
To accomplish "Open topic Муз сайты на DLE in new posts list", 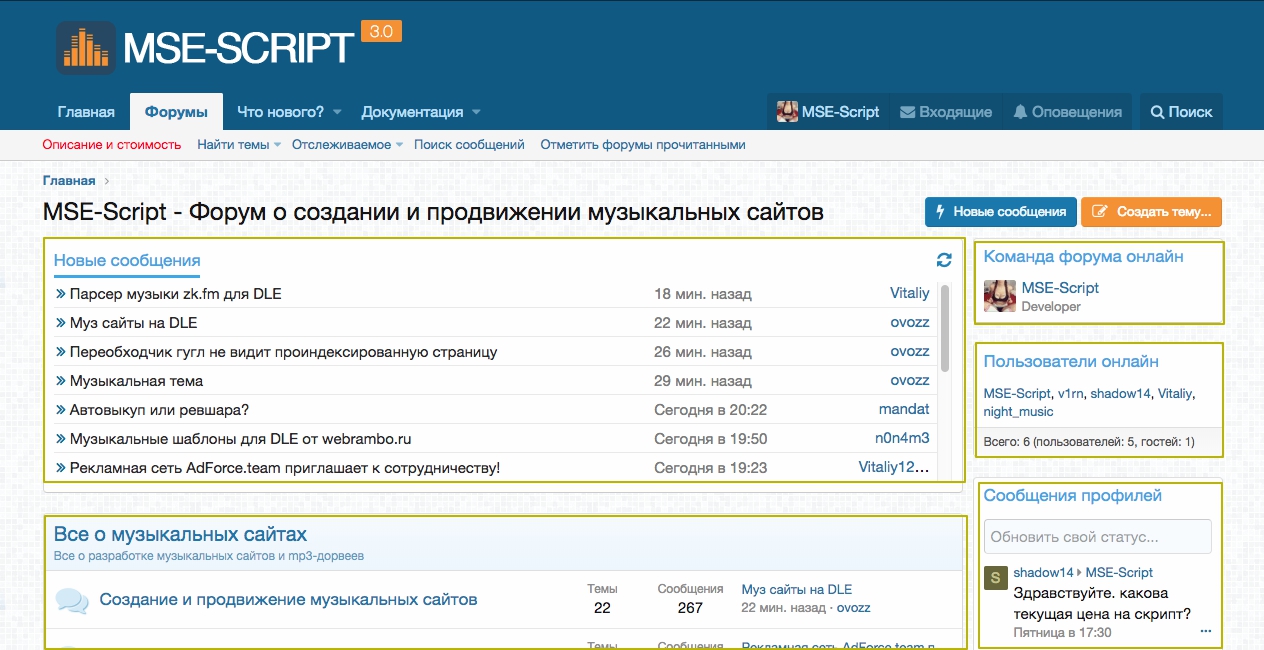I will (x=133, y=323).
